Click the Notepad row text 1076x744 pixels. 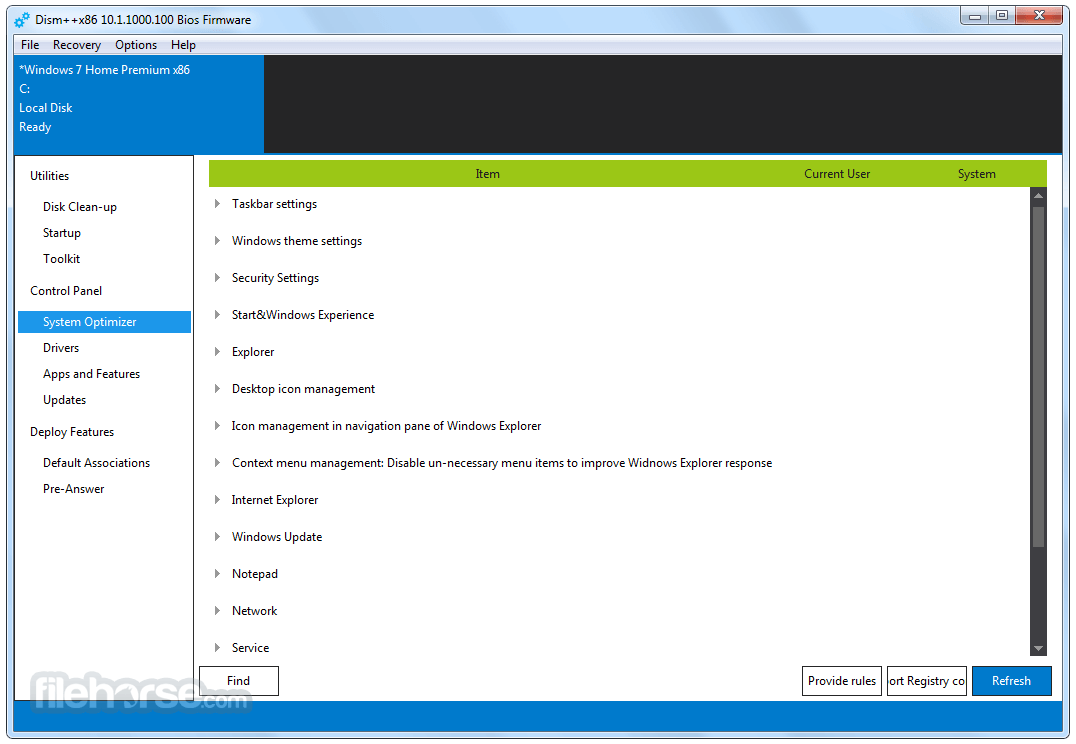(x=255, y=574)
